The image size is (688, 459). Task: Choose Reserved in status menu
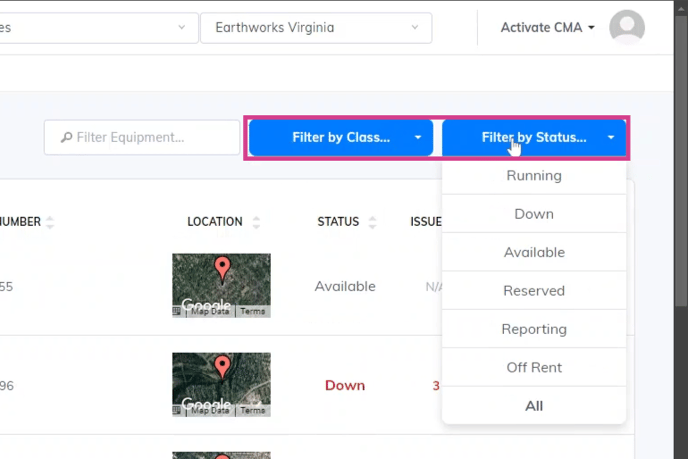coord(534,291)
